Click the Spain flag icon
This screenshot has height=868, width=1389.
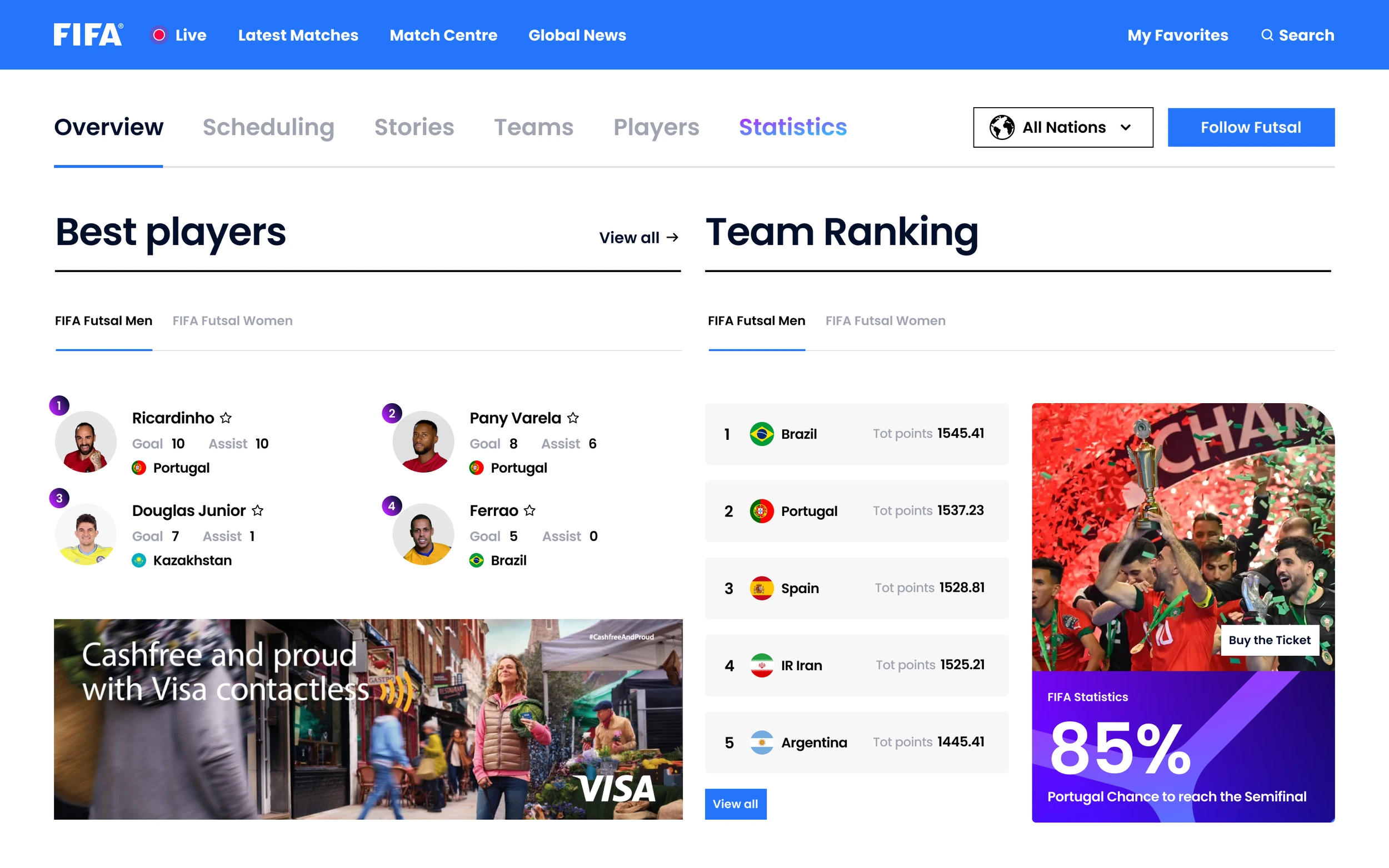(x=761, y=588)
